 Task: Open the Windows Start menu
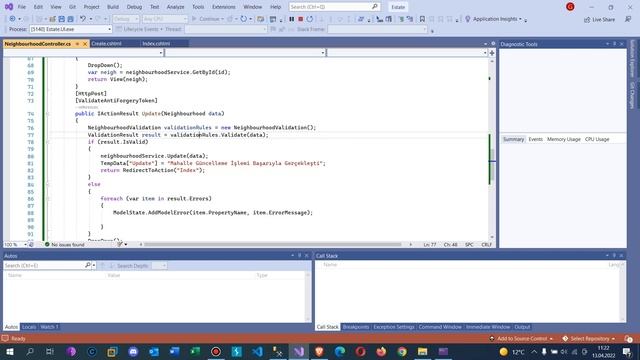click(x=9, y=351)
